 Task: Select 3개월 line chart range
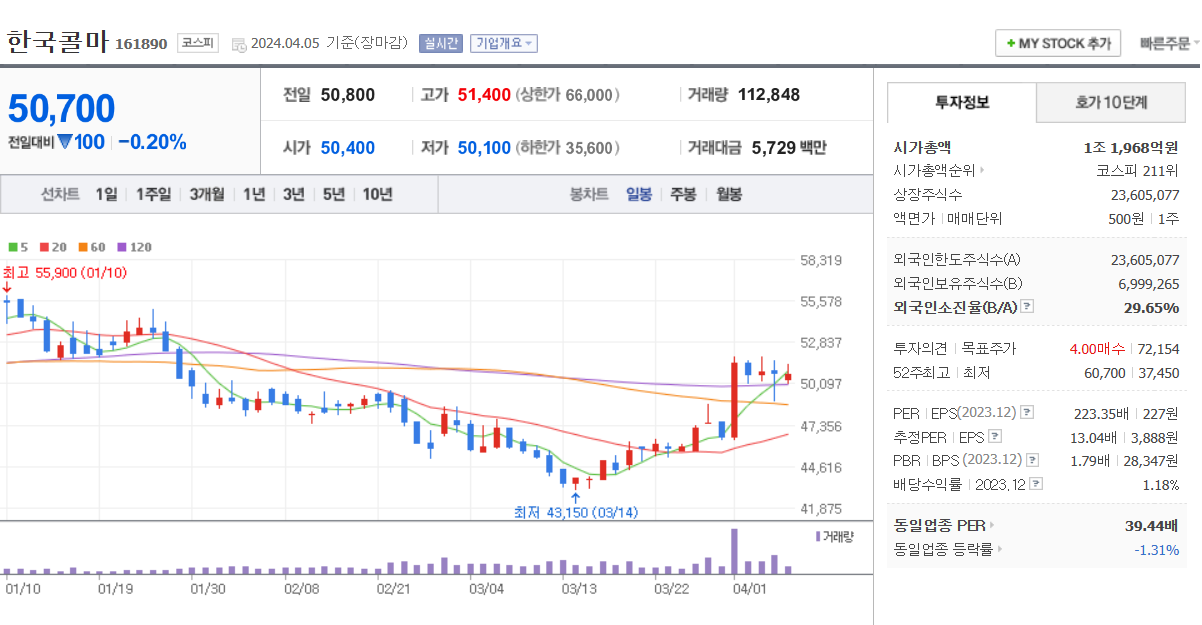[x=207, y=194]
